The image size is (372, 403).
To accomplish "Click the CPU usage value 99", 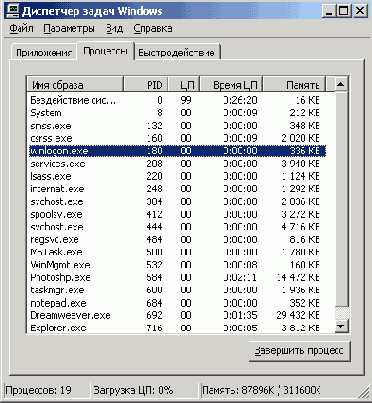I will coord(186,100).
